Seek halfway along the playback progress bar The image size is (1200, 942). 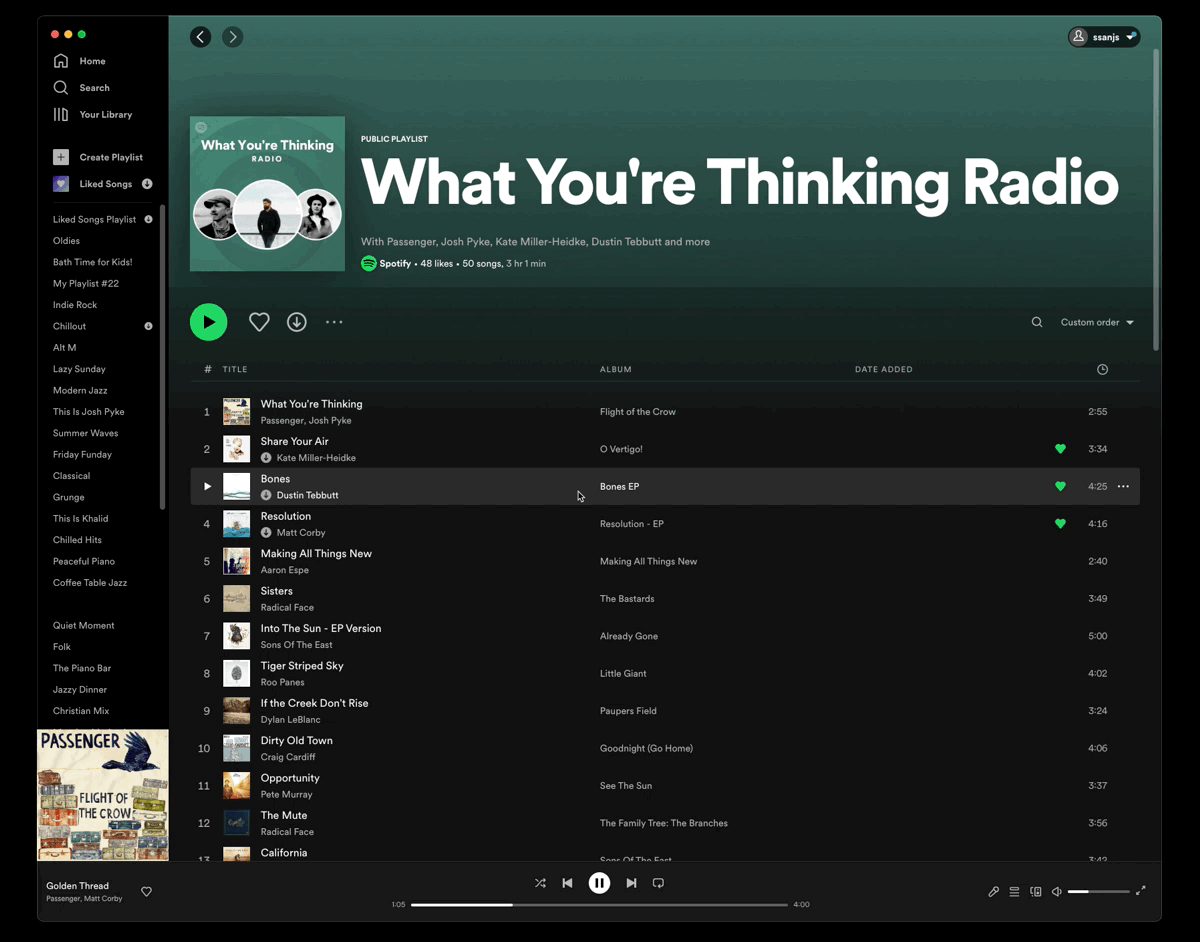[600, 903]
